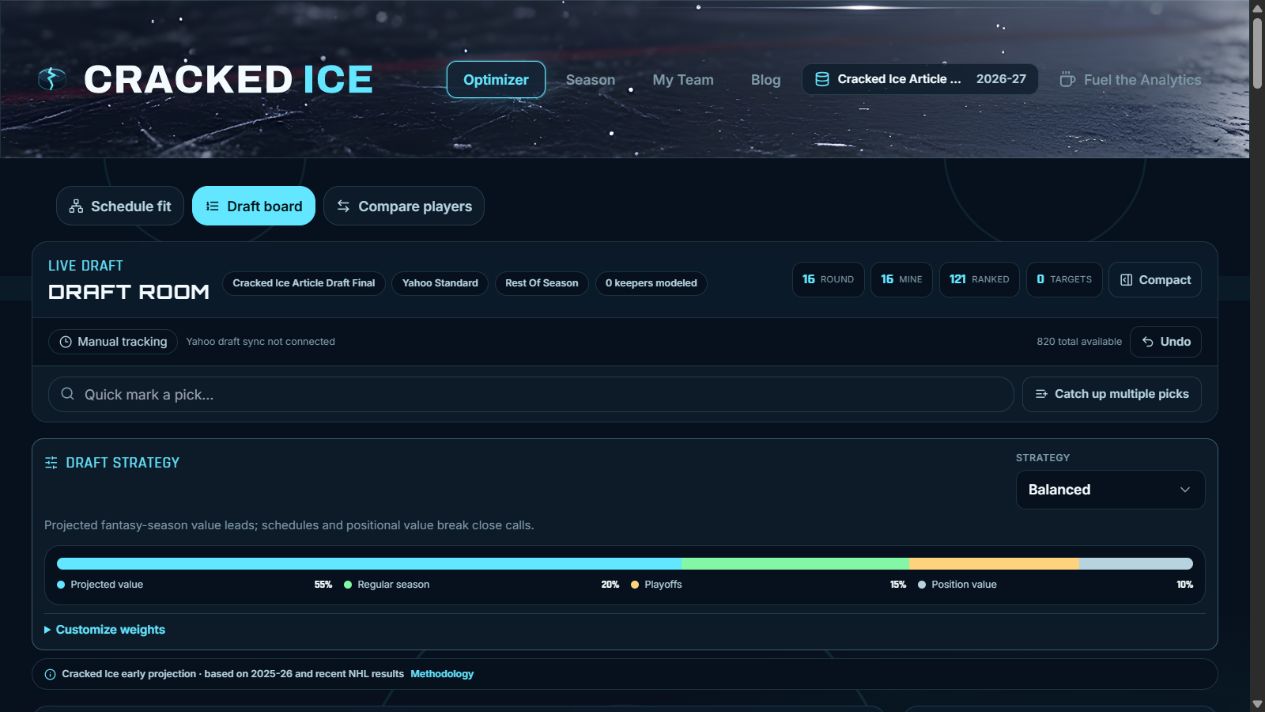Click the 121 RANKED stat box
The image size is (1265, 712).
point(979,280)
